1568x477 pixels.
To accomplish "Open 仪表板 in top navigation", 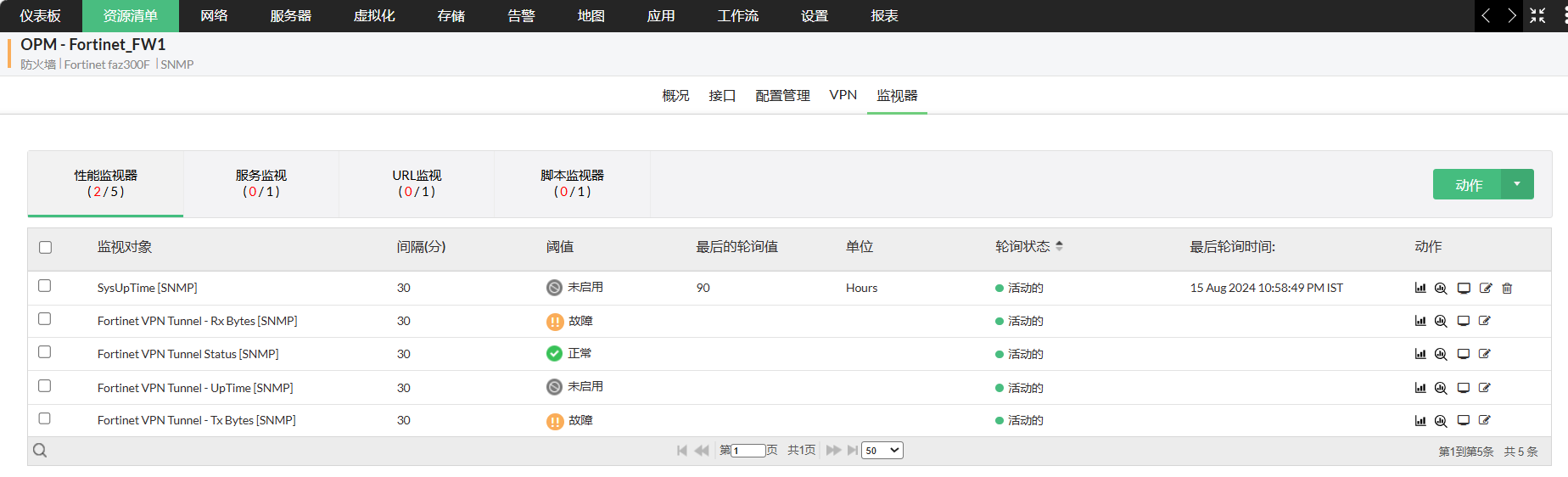I will click(x=41, y=16).
